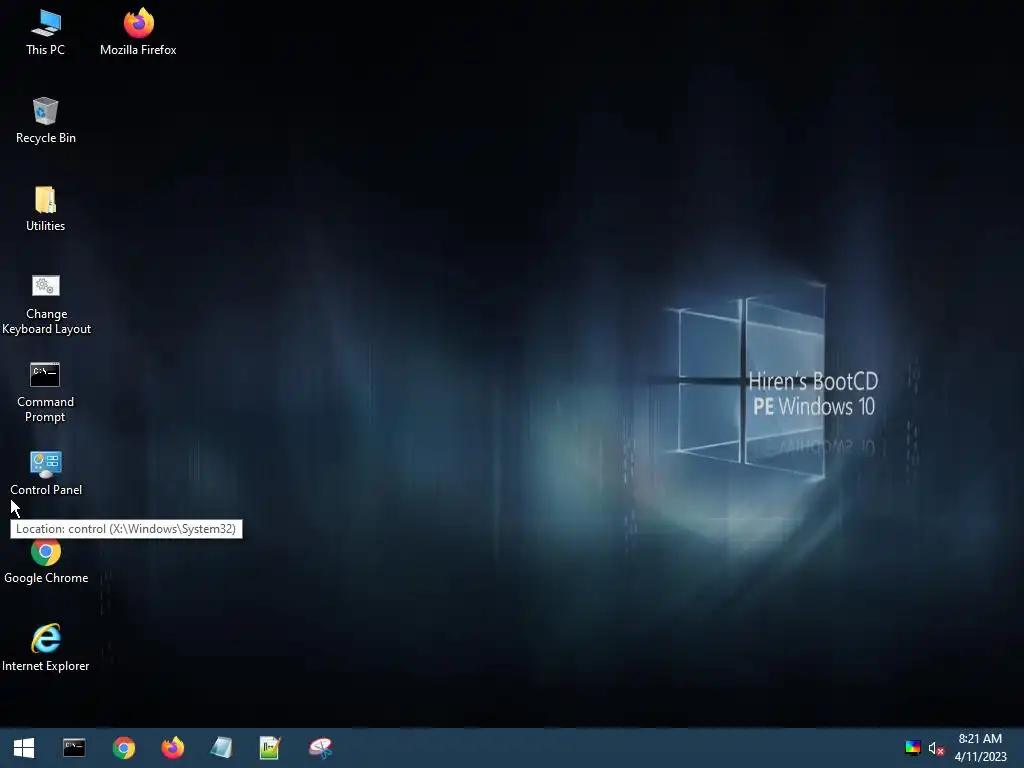This screenshot has height=768, width=1024.
Task: Open the green notepad with pencil taskbar icon
Action: click(x=270, y=748)
